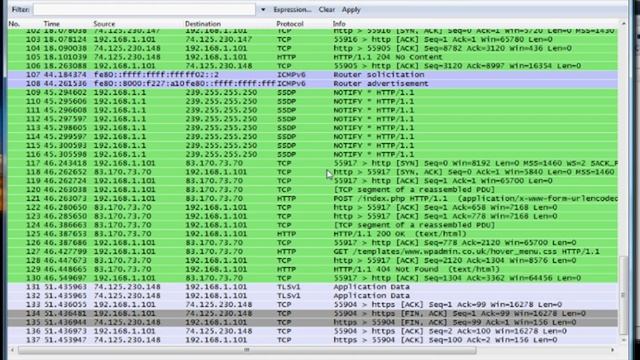Sort by the Source column header
The image size is (640, 360).
[x=104, y=24]
